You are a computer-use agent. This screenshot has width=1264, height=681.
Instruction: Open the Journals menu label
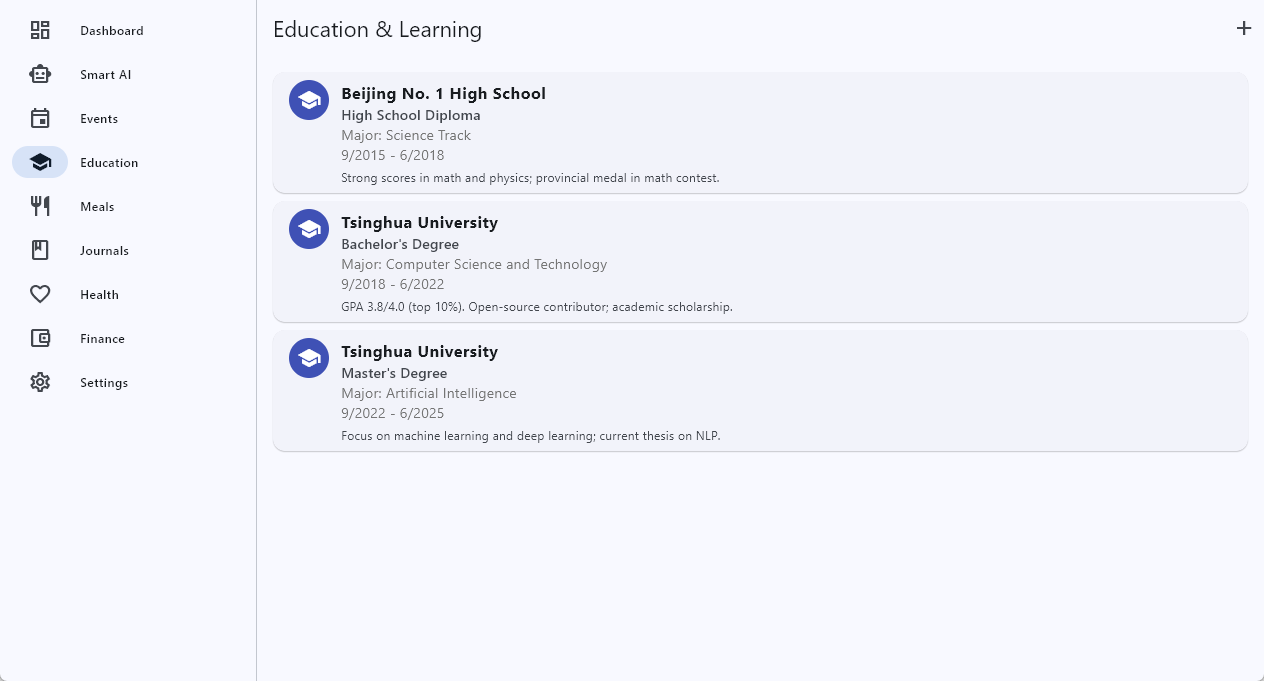(x=105, y=251)
